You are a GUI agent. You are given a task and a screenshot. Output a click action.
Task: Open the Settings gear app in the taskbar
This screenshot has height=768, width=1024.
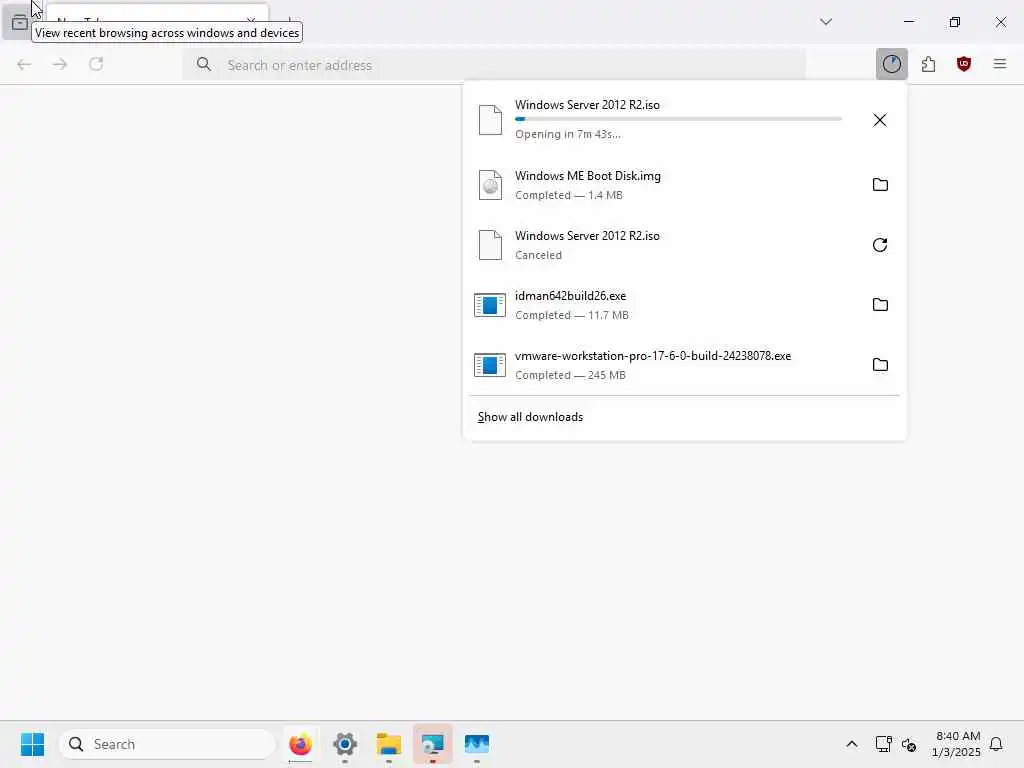(345, 744)
